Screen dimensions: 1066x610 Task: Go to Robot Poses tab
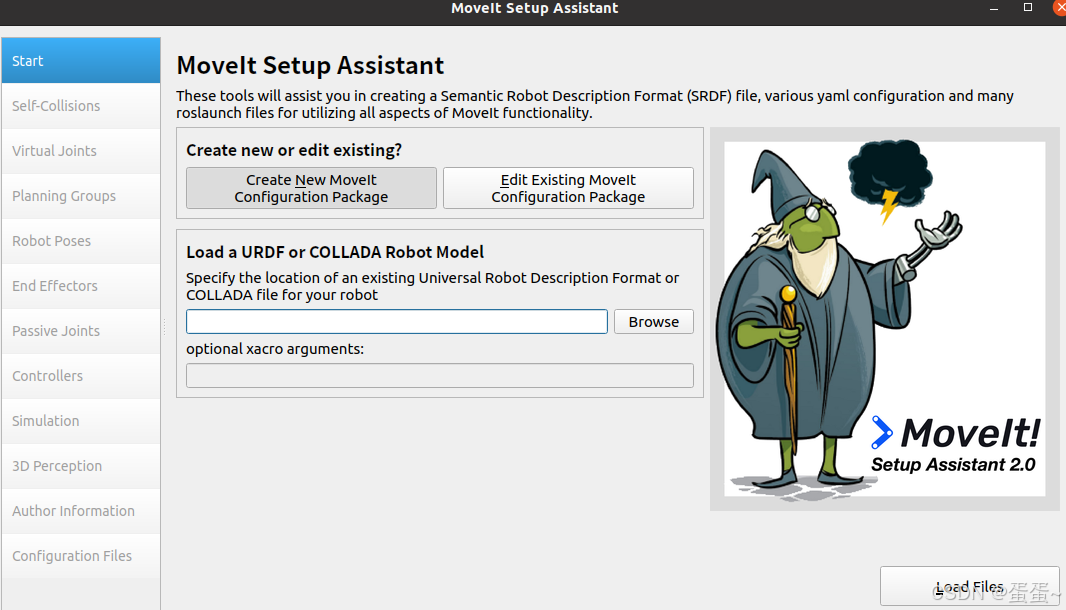click(x=81, y=241)
